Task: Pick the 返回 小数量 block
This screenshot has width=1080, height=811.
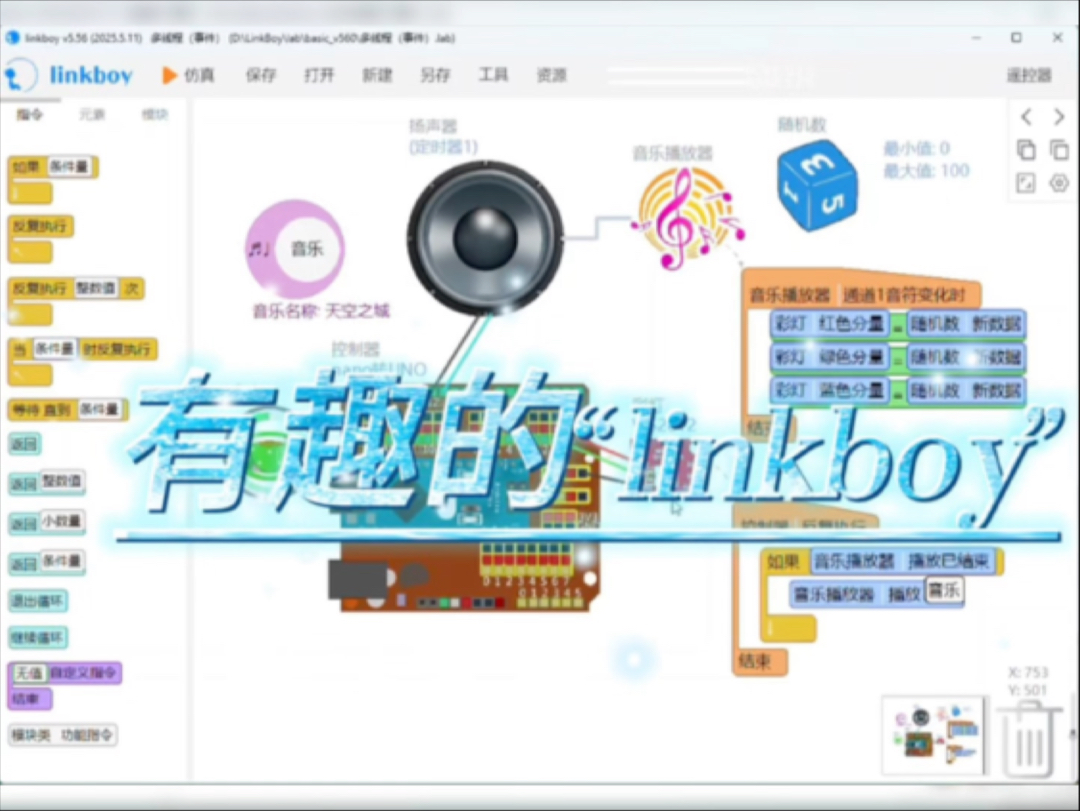Action: click(x=47, y=522)
